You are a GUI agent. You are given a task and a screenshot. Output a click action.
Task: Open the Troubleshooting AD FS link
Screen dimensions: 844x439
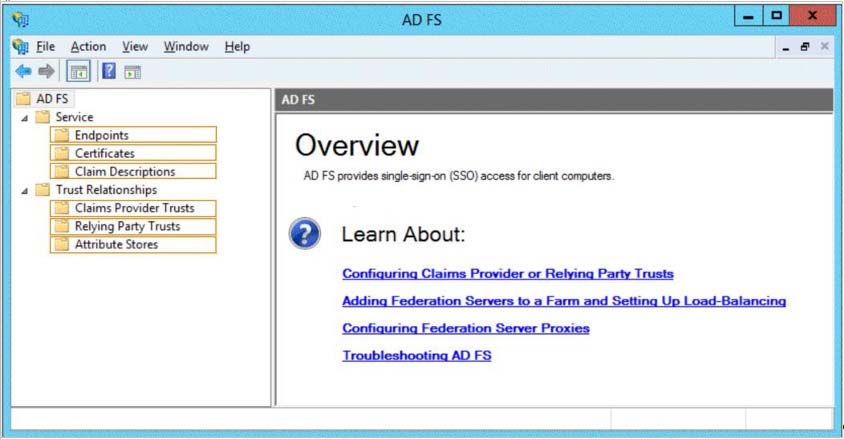click(417, 356)
